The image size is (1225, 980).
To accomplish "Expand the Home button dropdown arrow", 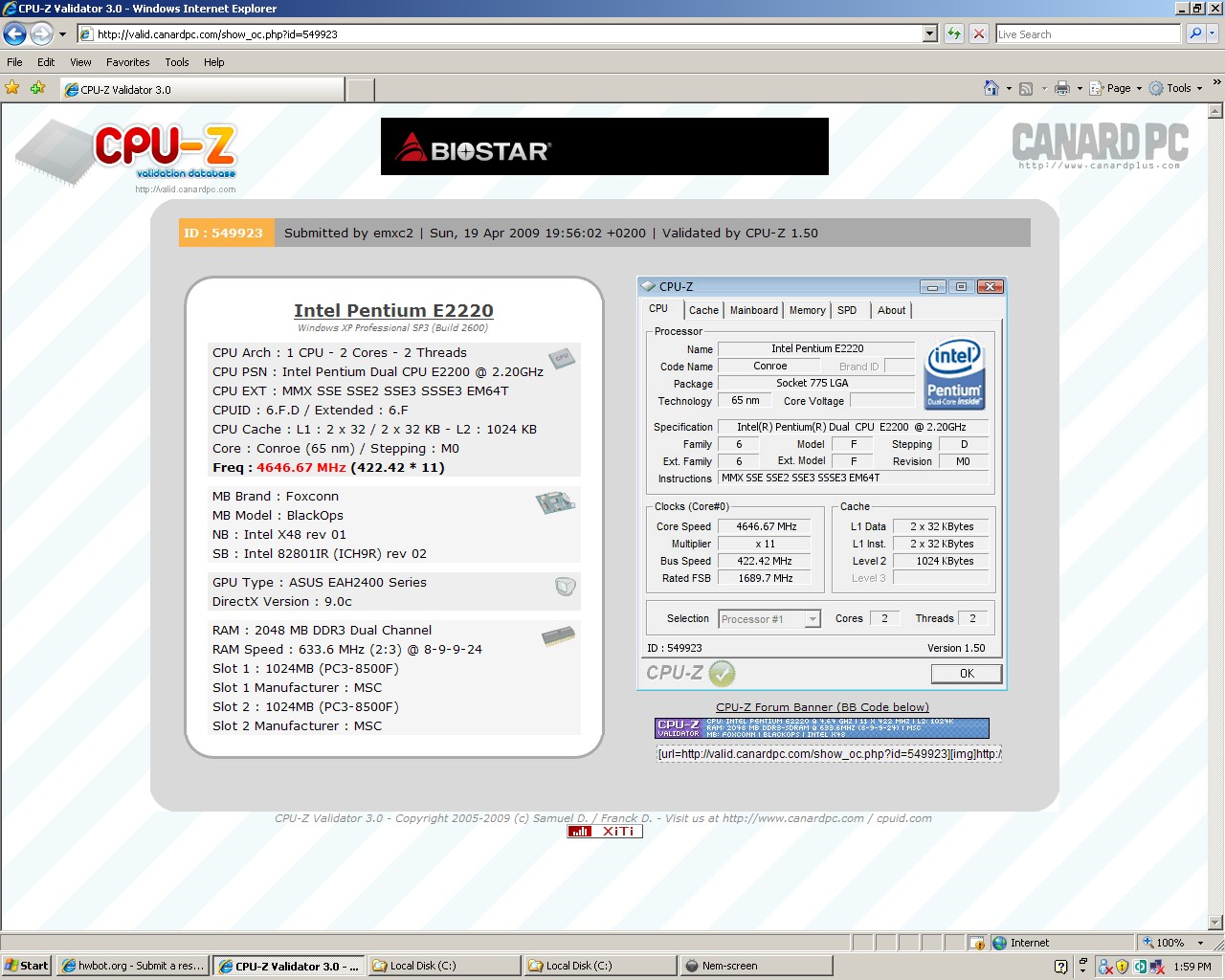I will pyautogui.click(x=1009, y=88).
